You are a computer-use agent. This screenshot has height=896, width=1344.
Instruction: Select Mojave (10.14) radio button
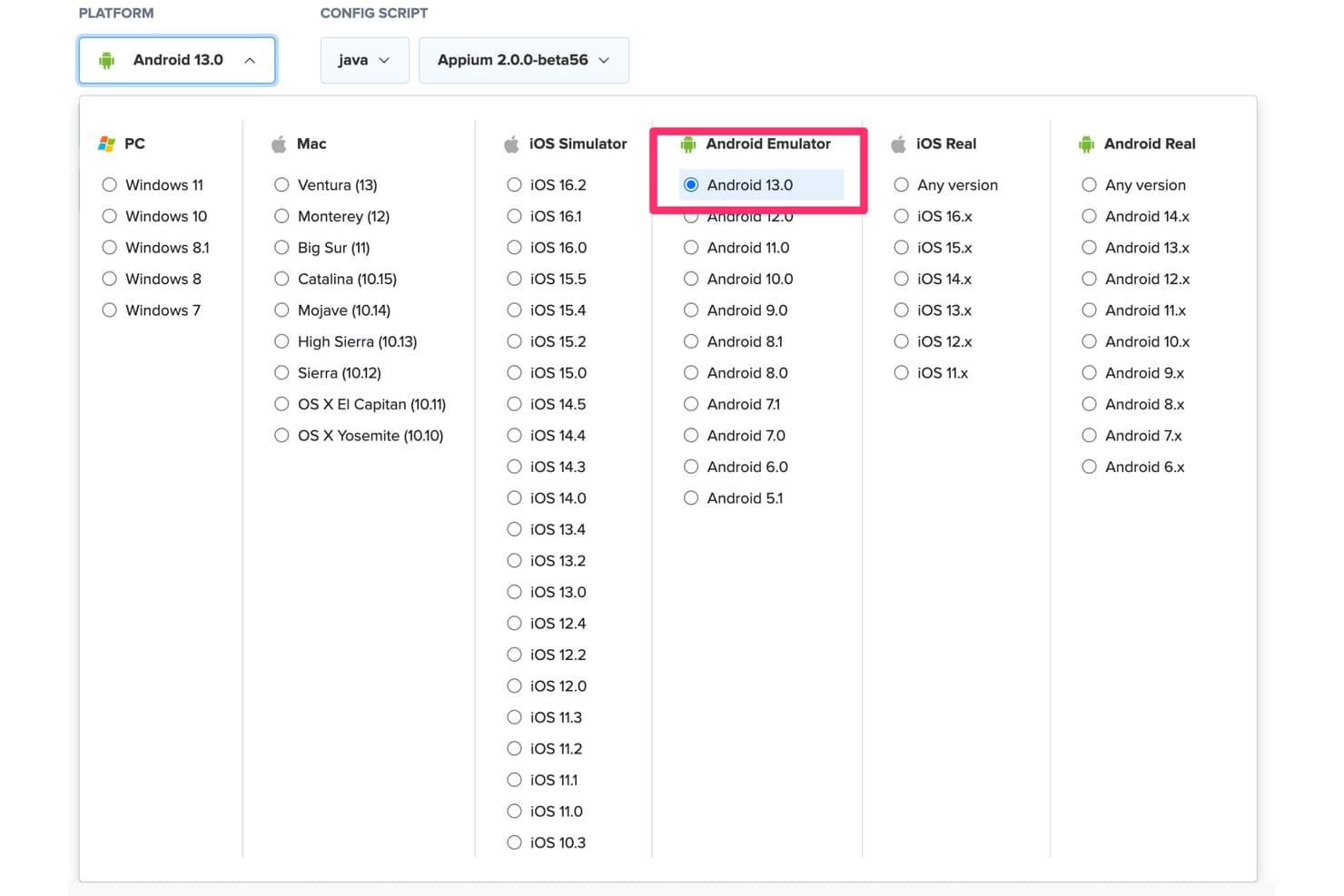(x=282, y=310)
